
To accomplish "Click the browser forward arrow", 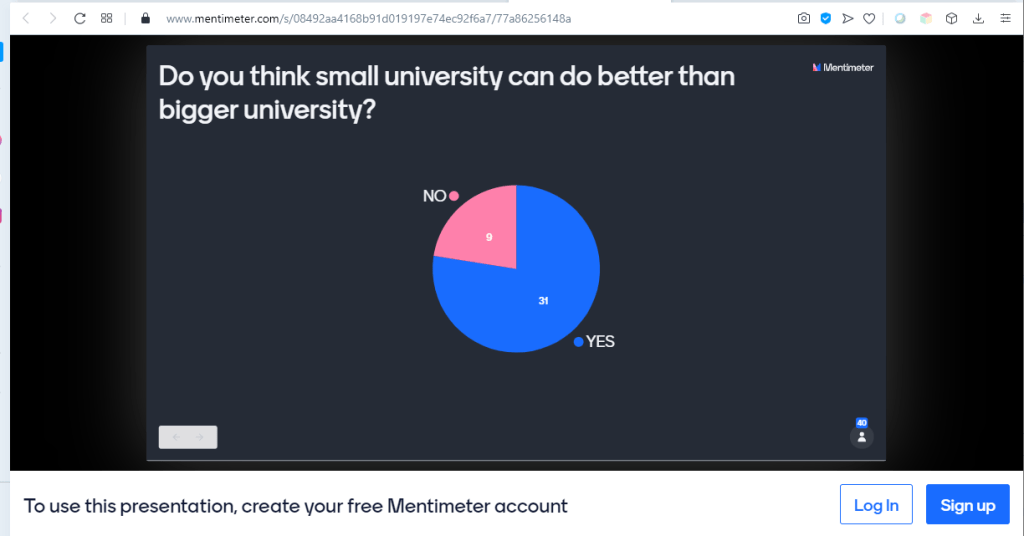I will tap(53, 18).
